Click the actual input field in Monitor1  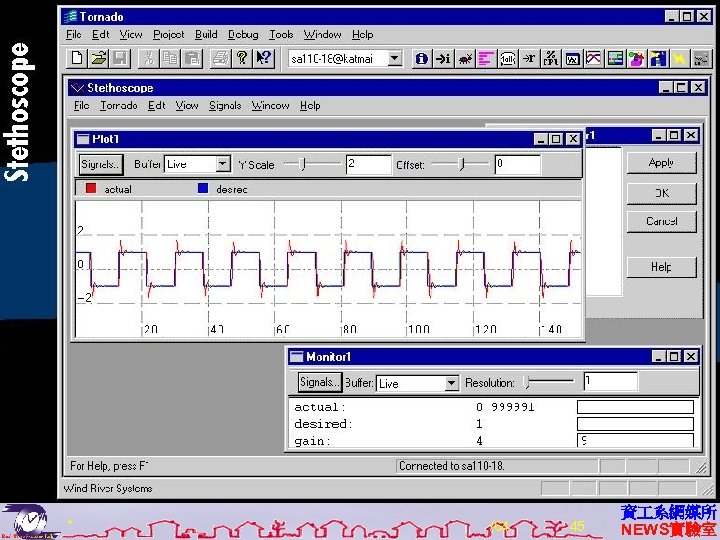(635, 407)
